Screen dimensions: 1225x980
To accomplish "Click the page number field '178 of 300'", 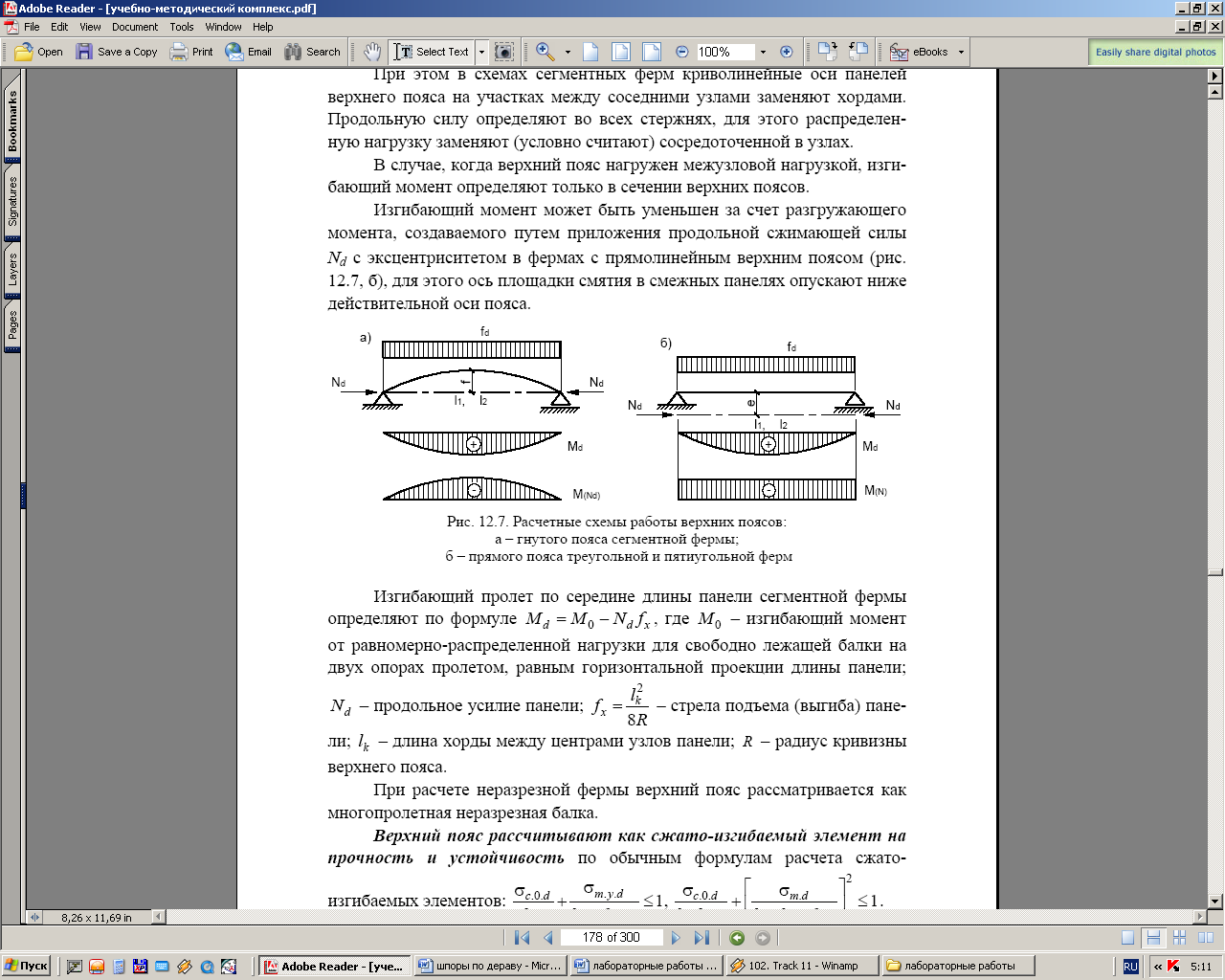I will point(612,938).
